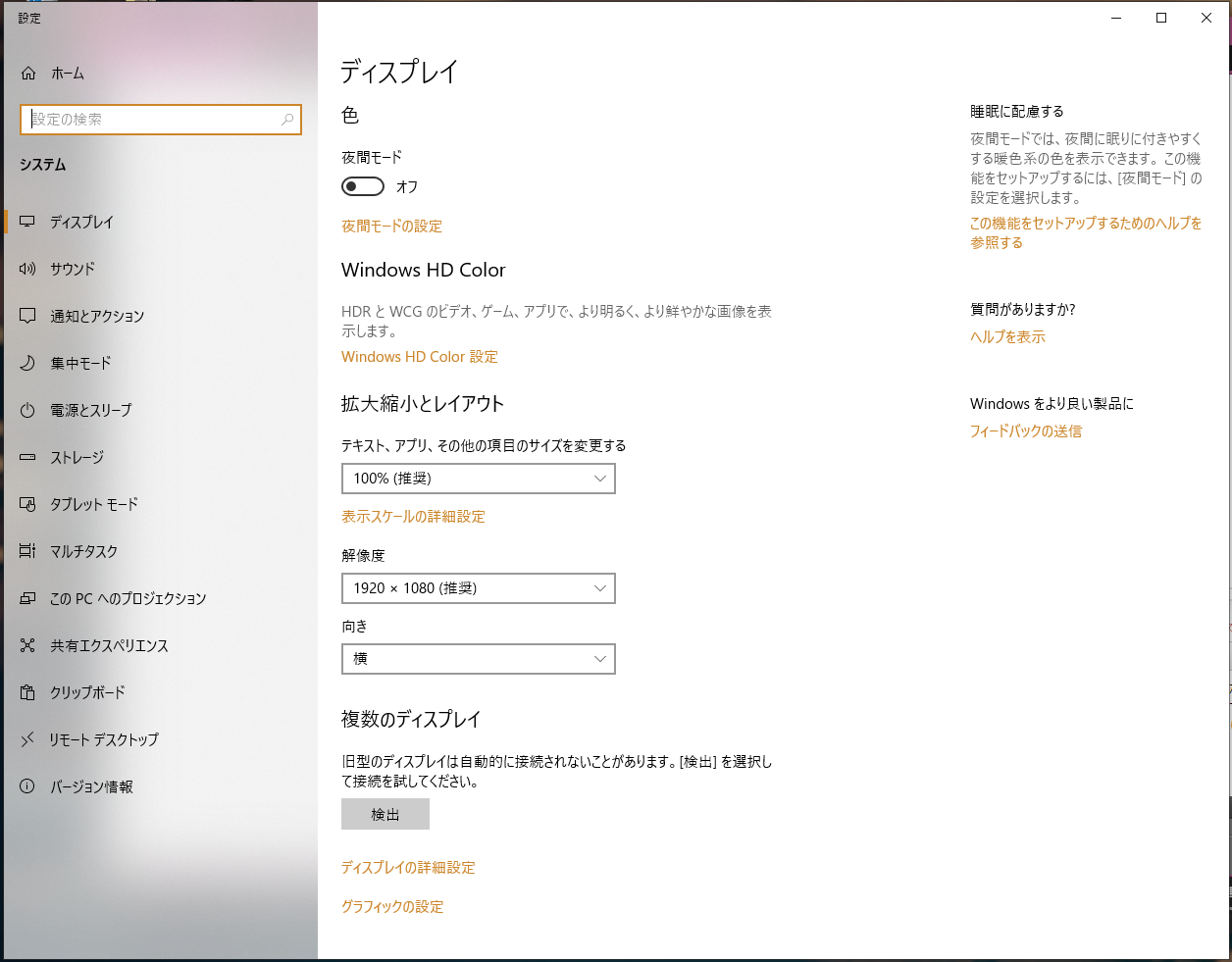Click the remote desktop icon
The width and height of the screenshot is (1232, 962).
[27, 739]
